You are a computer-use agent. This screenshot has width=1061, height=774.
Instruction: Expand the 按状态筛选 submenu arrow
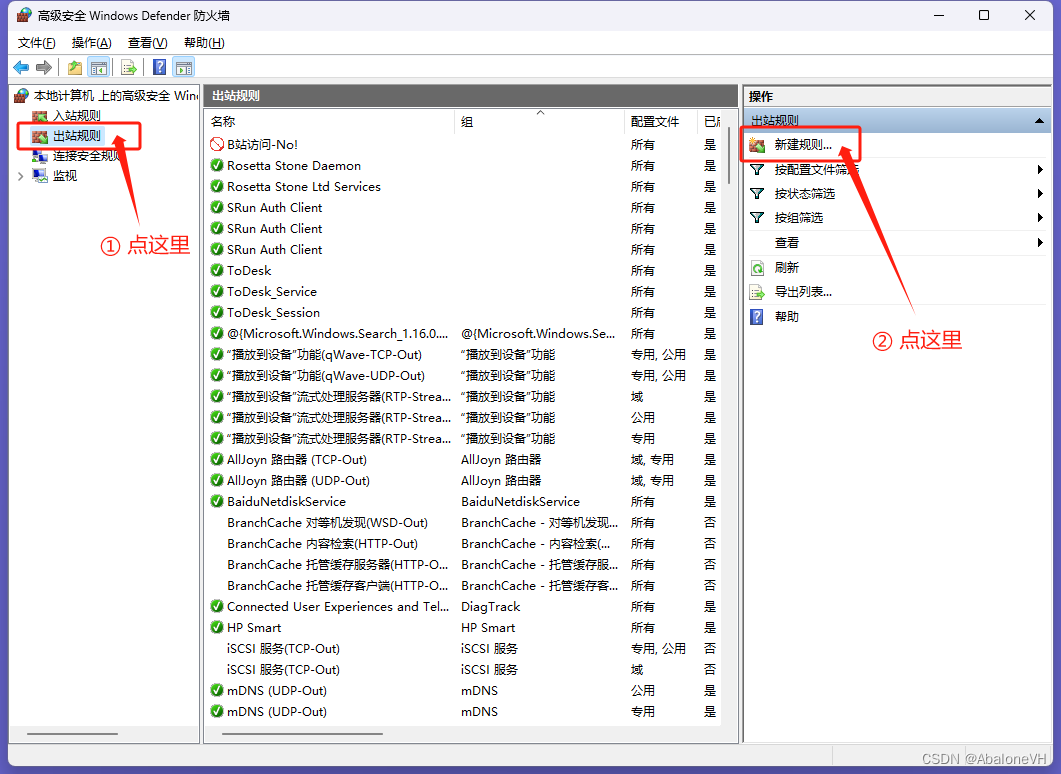point(1040,194)
